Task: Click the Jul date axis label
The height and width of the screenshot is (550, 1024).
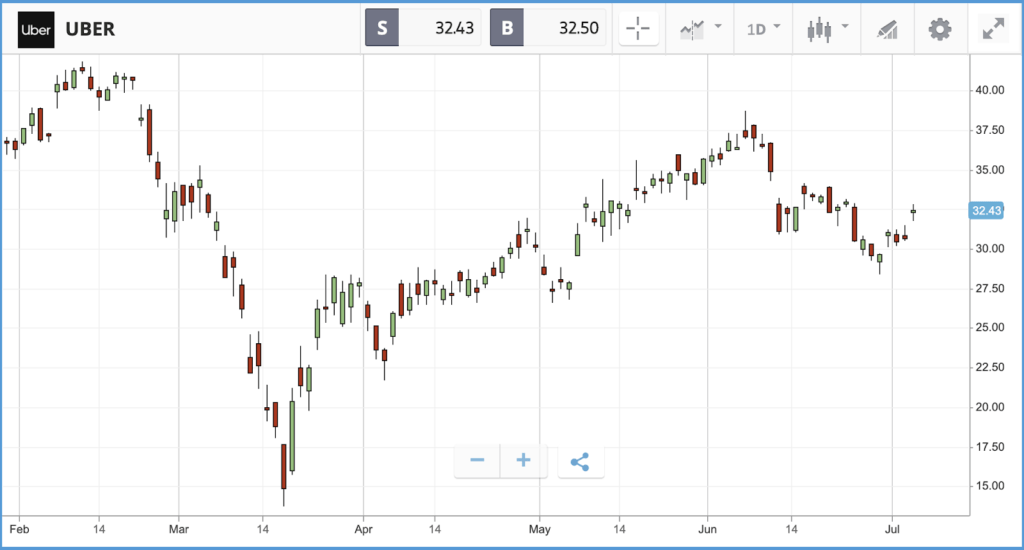Action: tap(892, 529)
